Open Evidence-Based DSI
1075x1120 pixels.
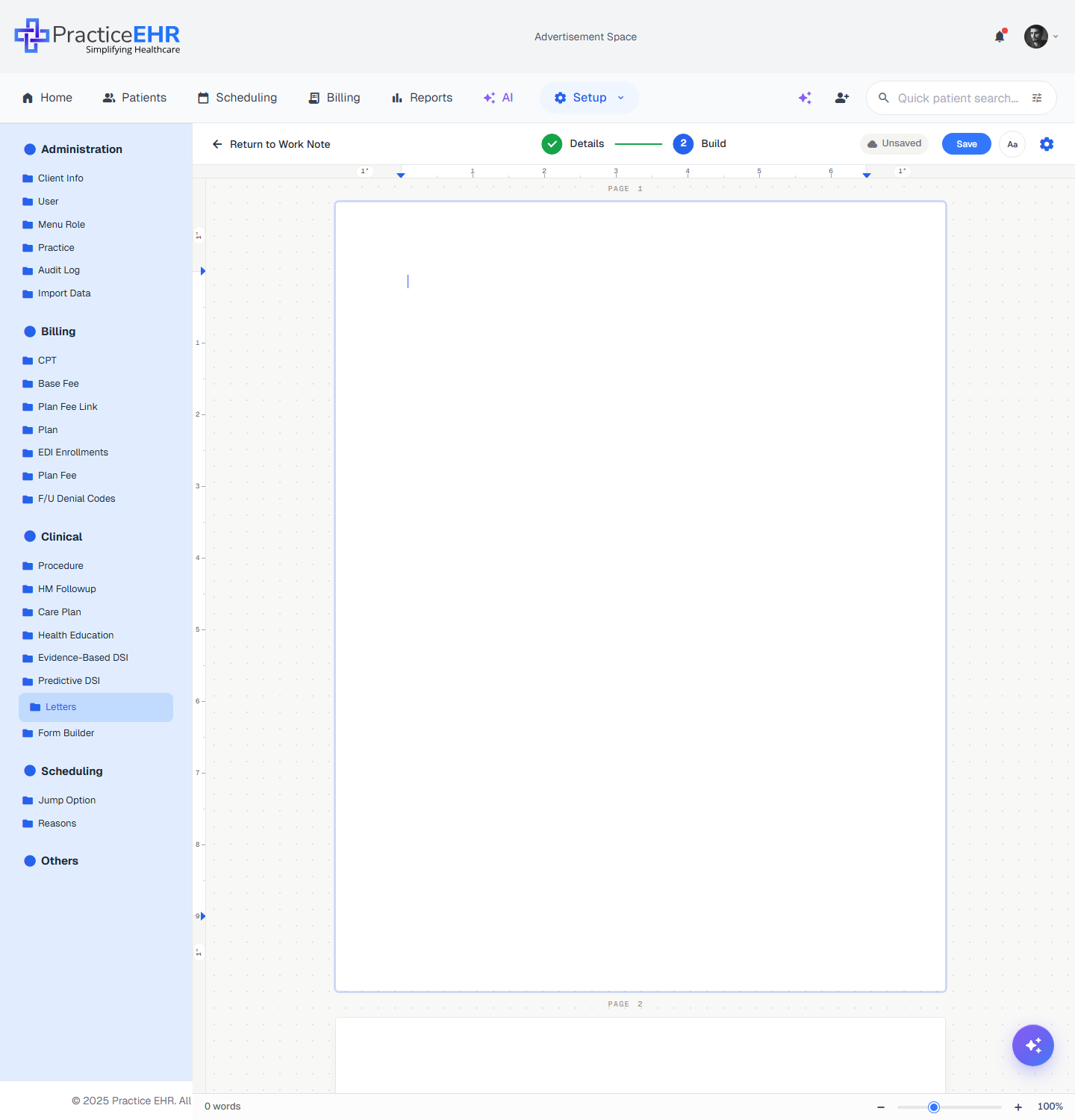[83, 658]
